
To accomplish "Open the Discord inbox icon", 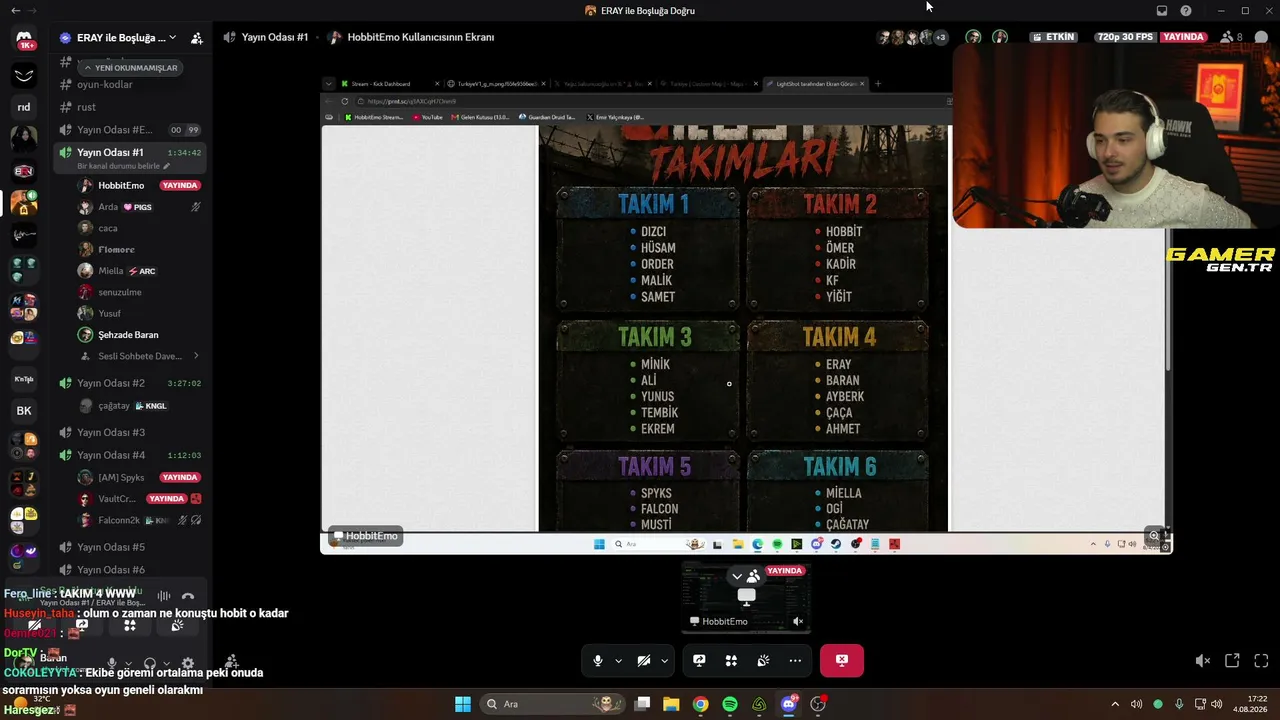I will click(x=1161, y=11).
